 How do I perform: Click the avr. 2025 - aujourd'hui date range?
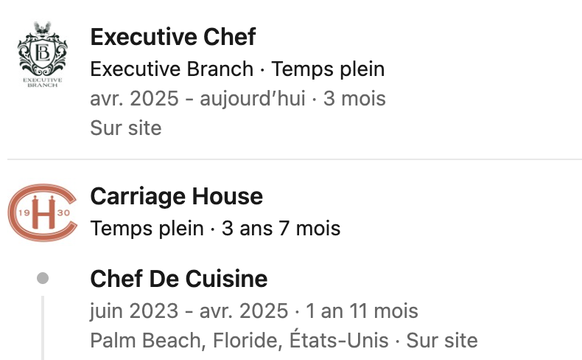197,98
